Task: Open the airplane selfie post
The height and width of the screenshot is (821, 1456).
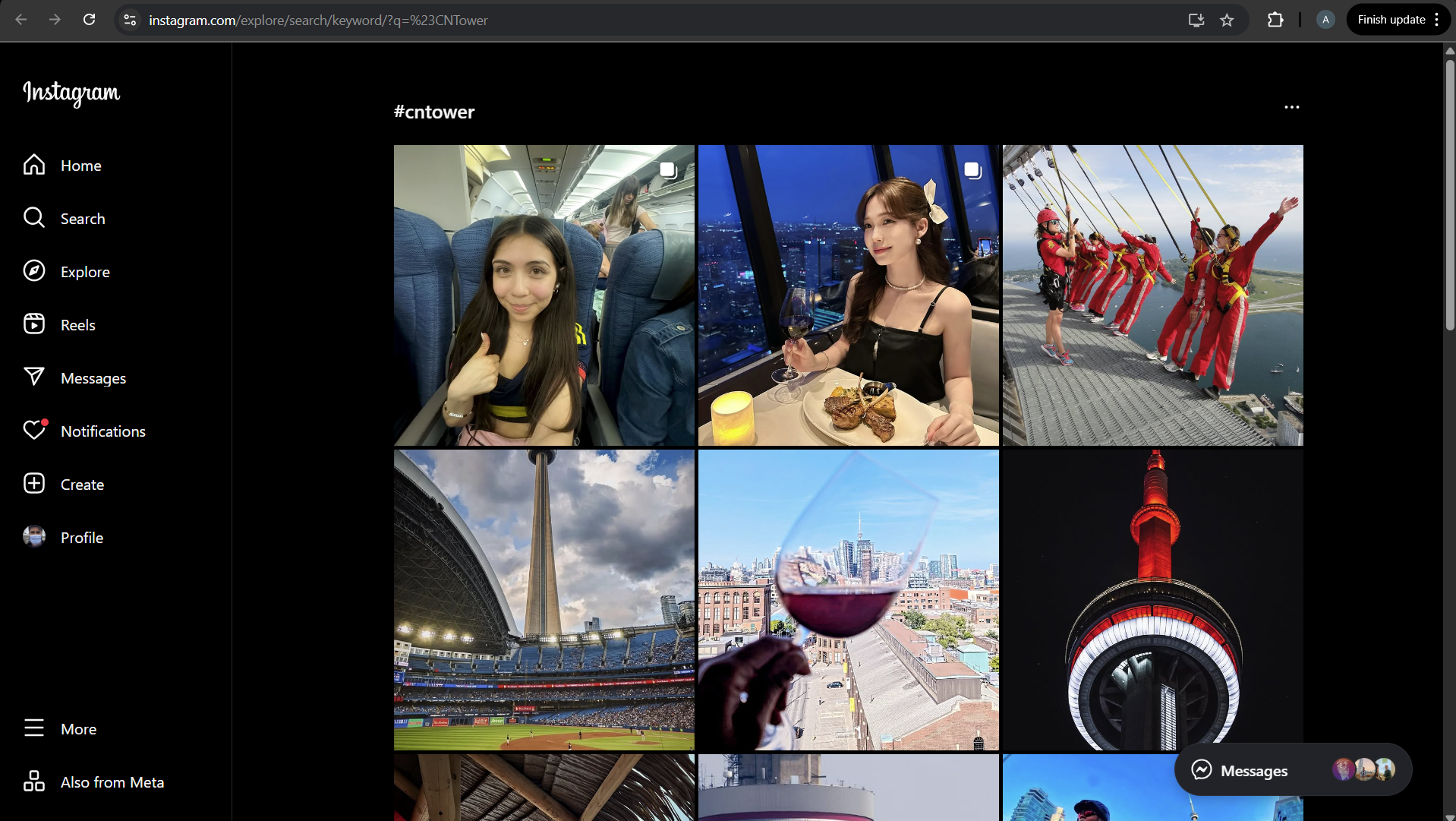Action: coord(544,295)
